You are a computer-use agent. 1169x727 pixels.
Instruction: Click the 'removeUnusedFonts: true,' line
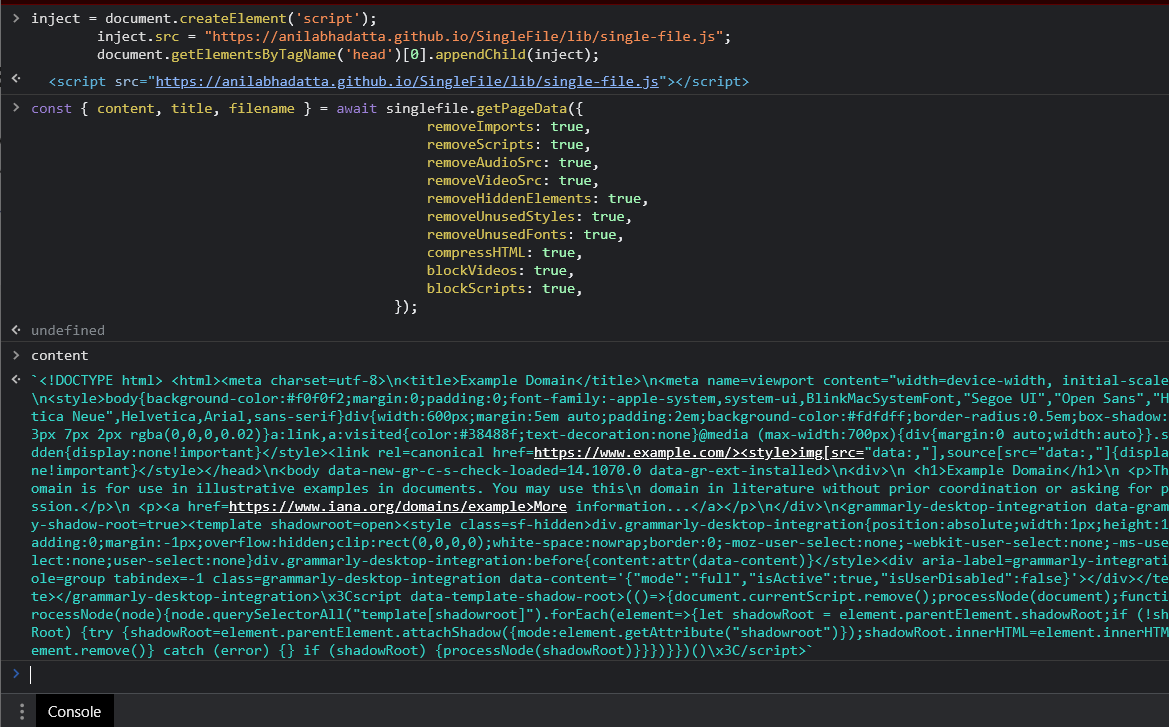coord(525,235)
